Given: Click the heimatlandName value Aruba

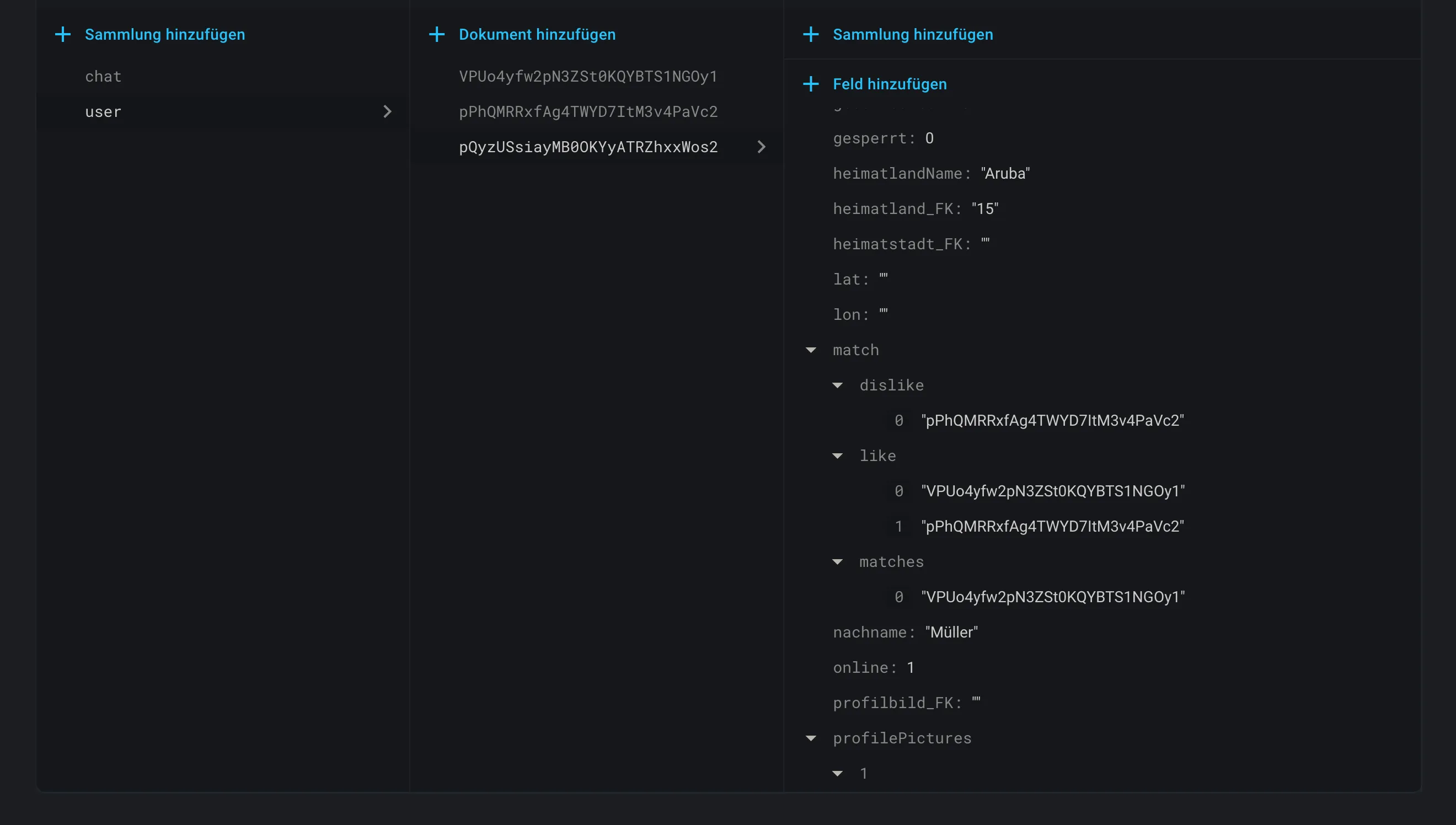Looking at the screenshot, I should (x=1005, y=173).
